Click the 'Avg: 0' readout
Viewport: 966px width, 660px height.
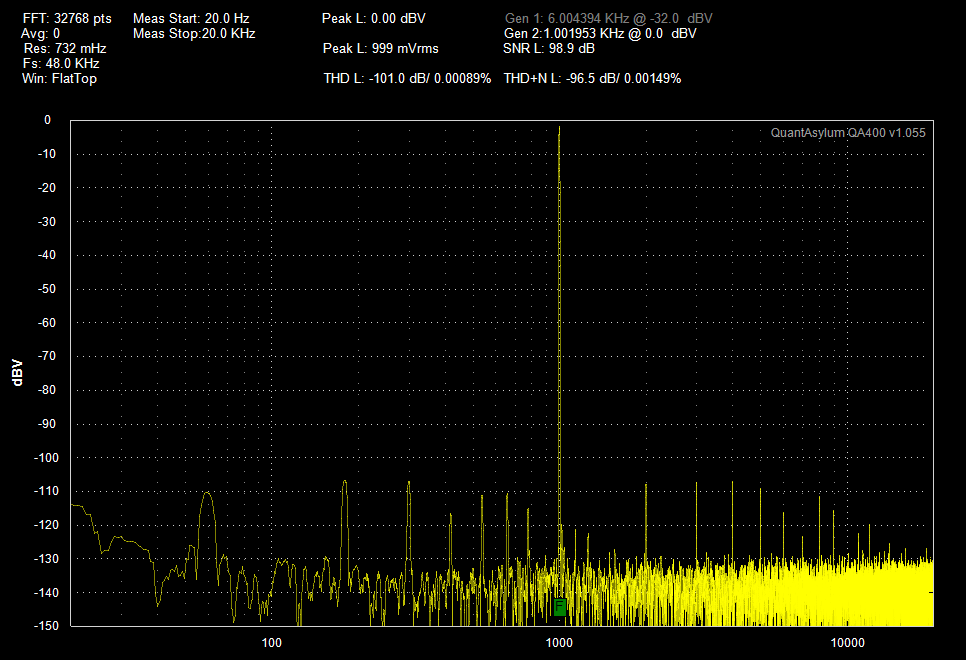40,33
